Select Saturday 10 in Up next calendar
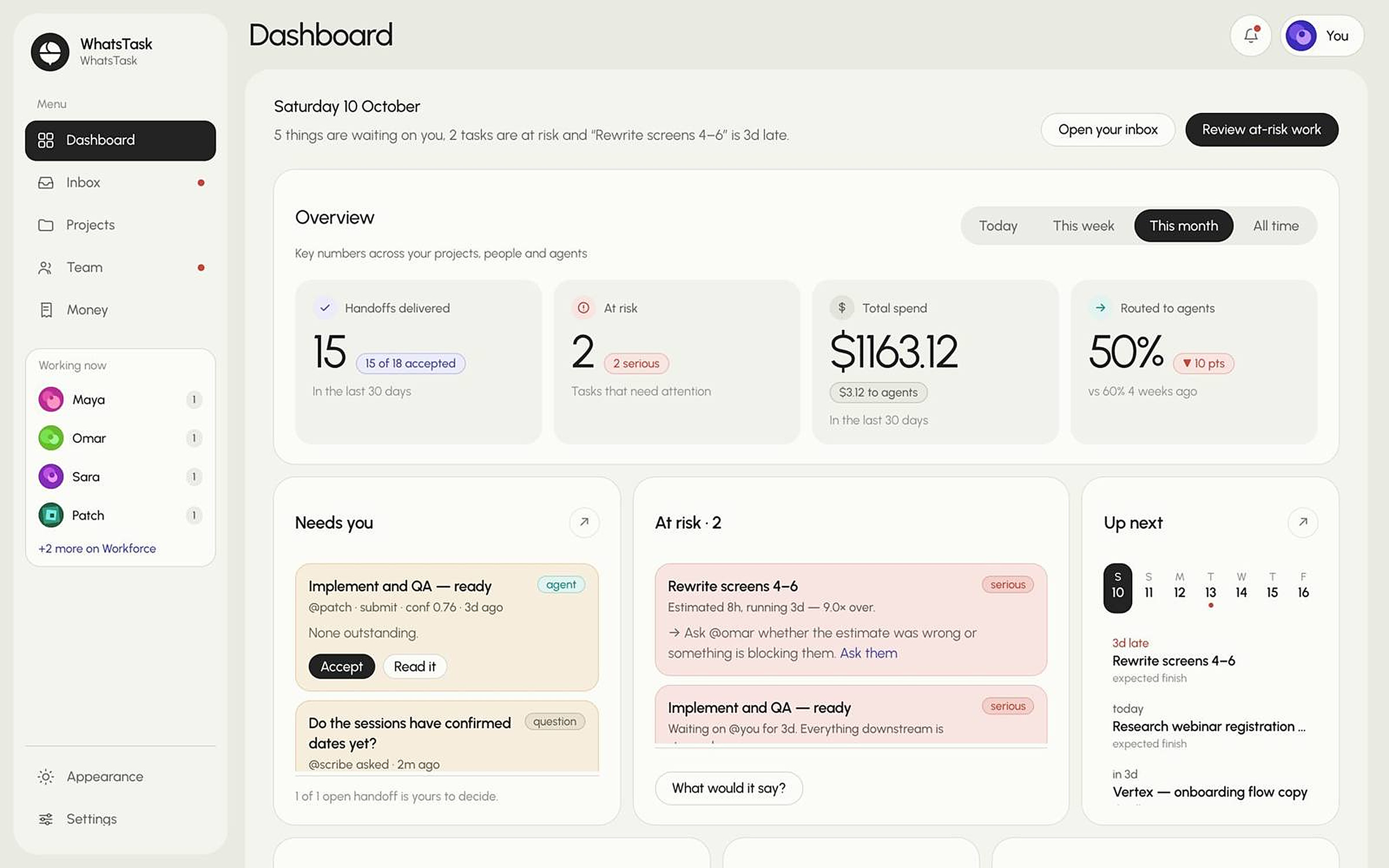This screenshot has height=868, width=1389. [x=1118, y=587]
